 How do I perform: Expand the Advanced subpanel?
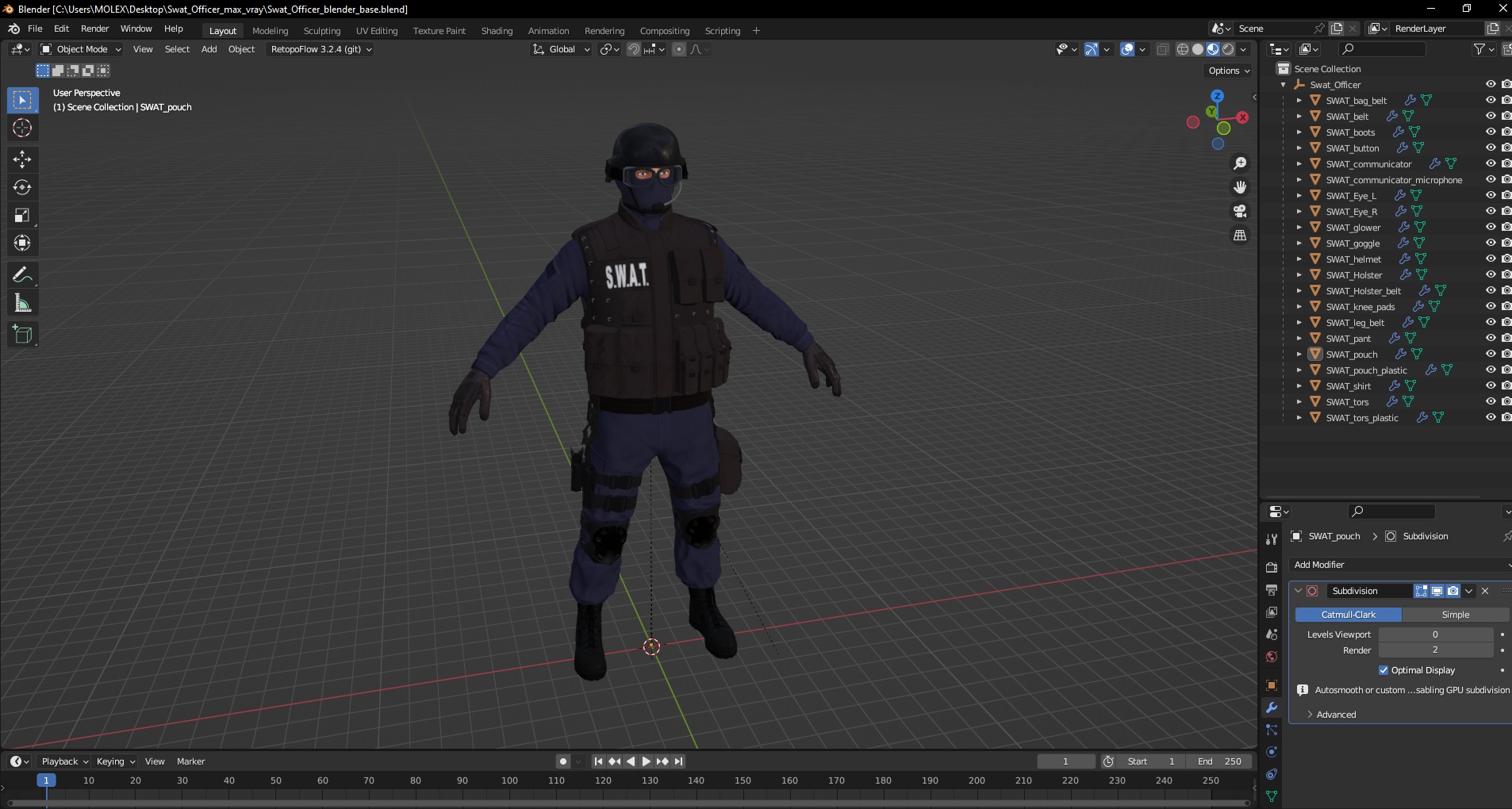pos(1336,715)
